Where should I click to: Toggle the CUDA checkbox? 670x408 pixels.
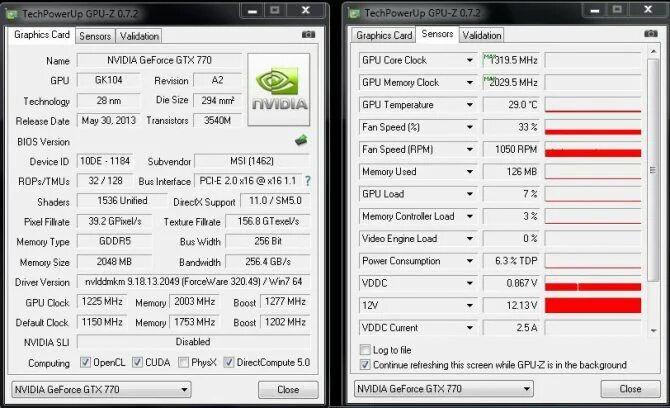pyautogui.click(x=137, y=362)
